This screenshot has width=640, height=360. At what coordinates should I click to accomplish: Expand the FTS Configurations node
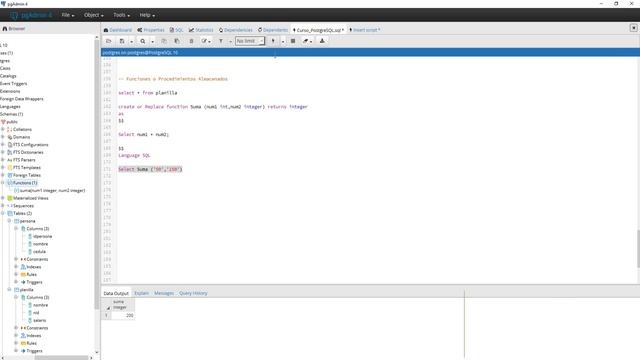tap(3, 144)
